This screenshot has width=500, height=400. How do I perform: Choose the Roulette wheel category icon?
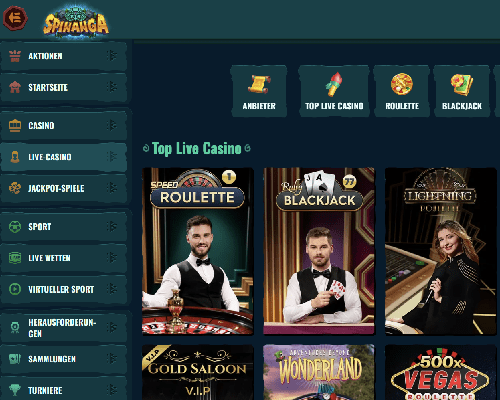402,84
